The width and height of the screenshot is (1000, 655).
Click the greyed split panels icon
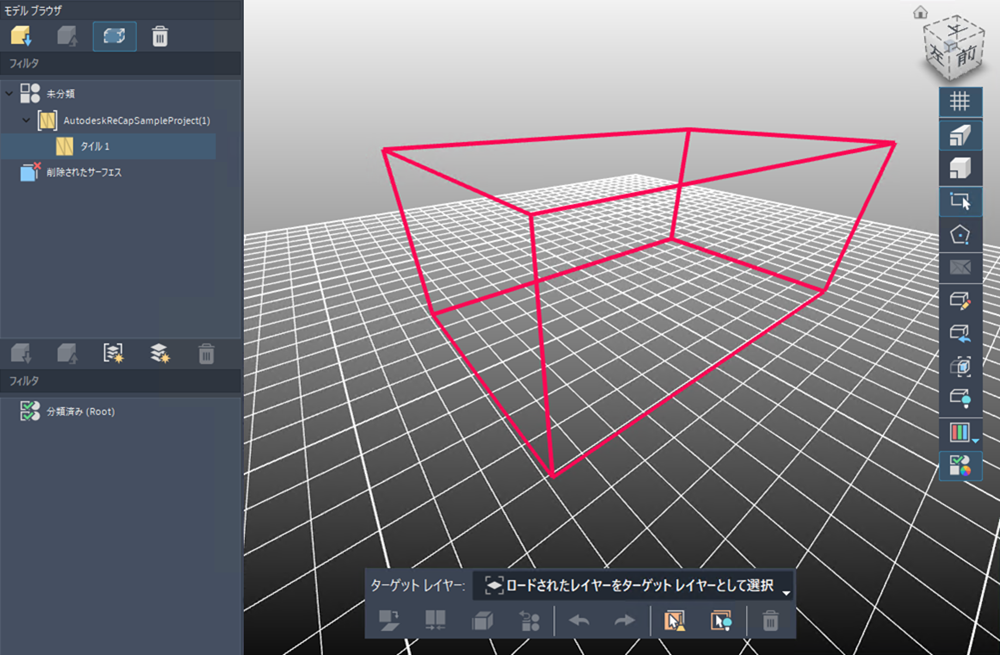436,620
